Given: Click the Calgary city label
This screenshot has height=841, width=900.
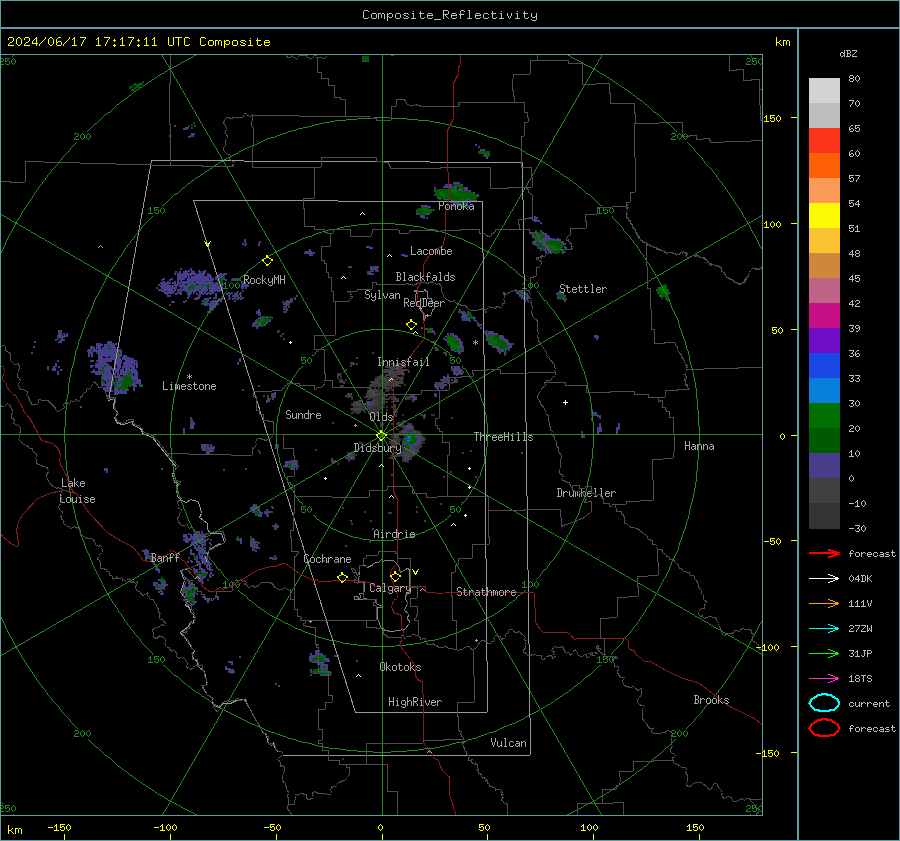Looking at the screenshot, I should coord(390,588).
